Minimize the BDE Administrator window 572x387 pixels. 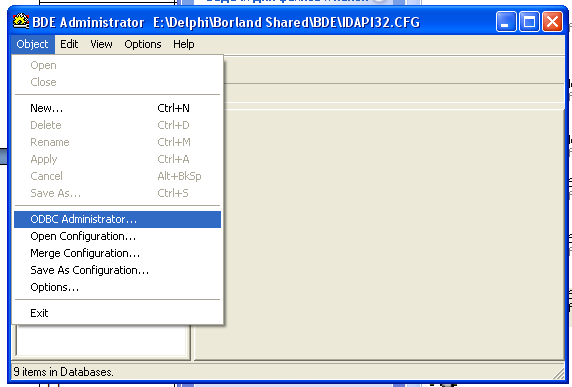point(506,22)
